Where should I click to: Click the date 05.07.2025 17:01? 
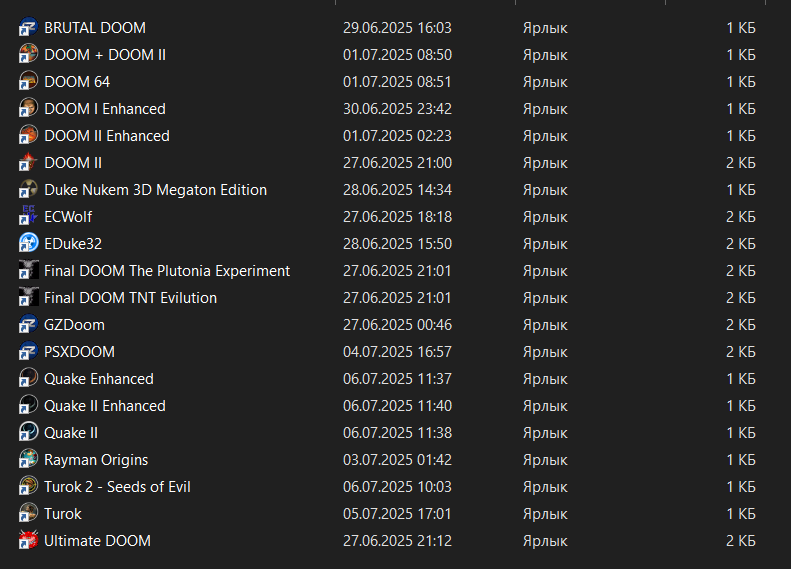398,514
